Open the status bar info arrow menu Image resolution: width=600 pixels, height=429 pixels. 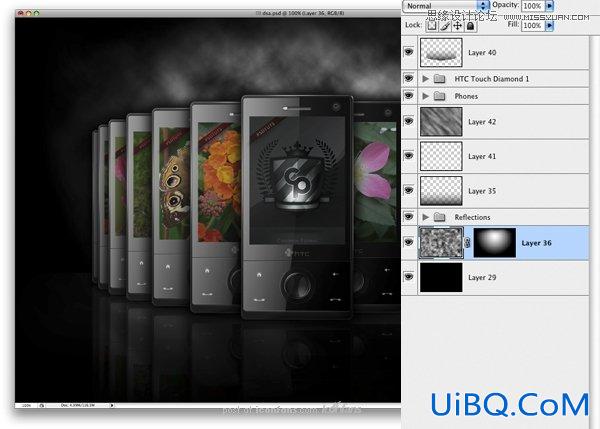pyautogui.click(x=112, y=405)
